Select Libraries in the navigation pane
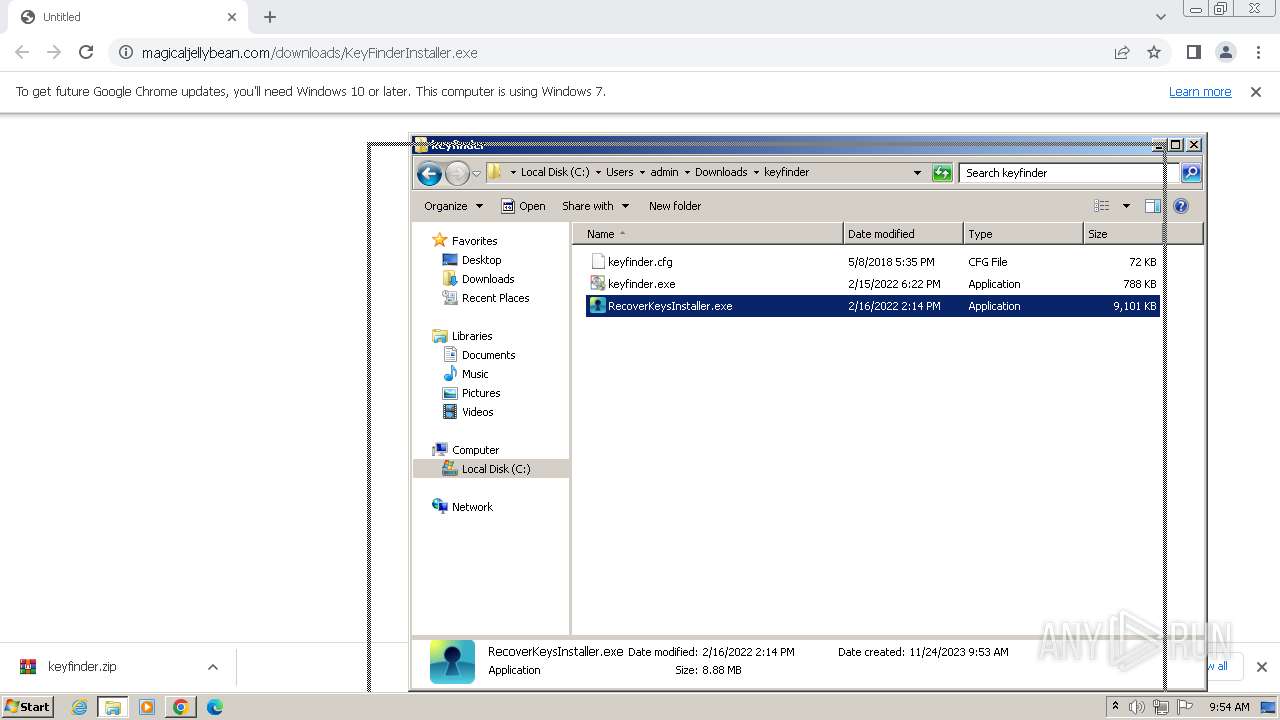This screenshot has height=720, width=1280. click(x=471, y=336)
